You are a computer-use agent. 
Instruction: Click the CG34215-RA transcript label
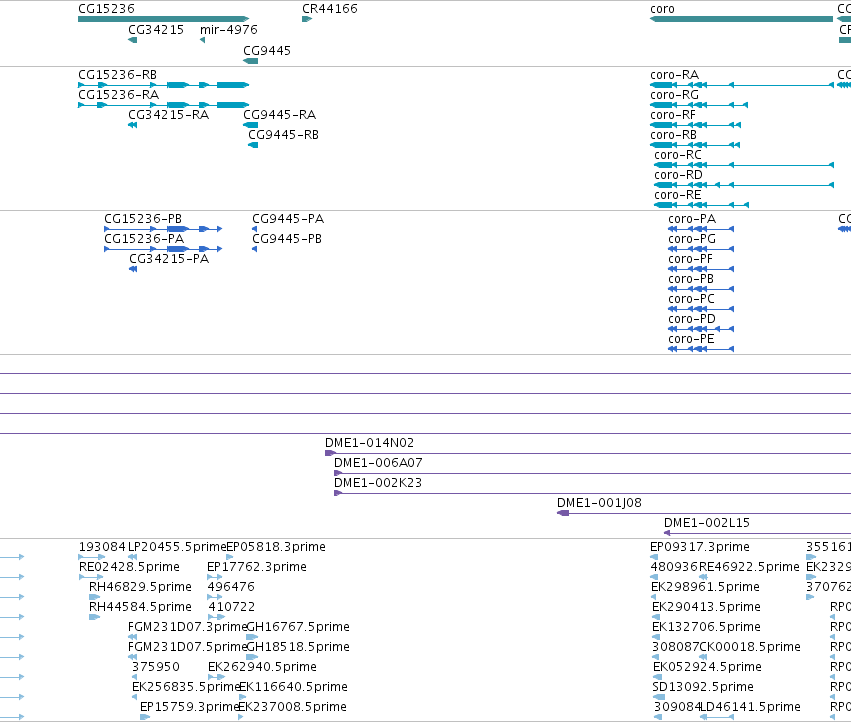[168, 115]
